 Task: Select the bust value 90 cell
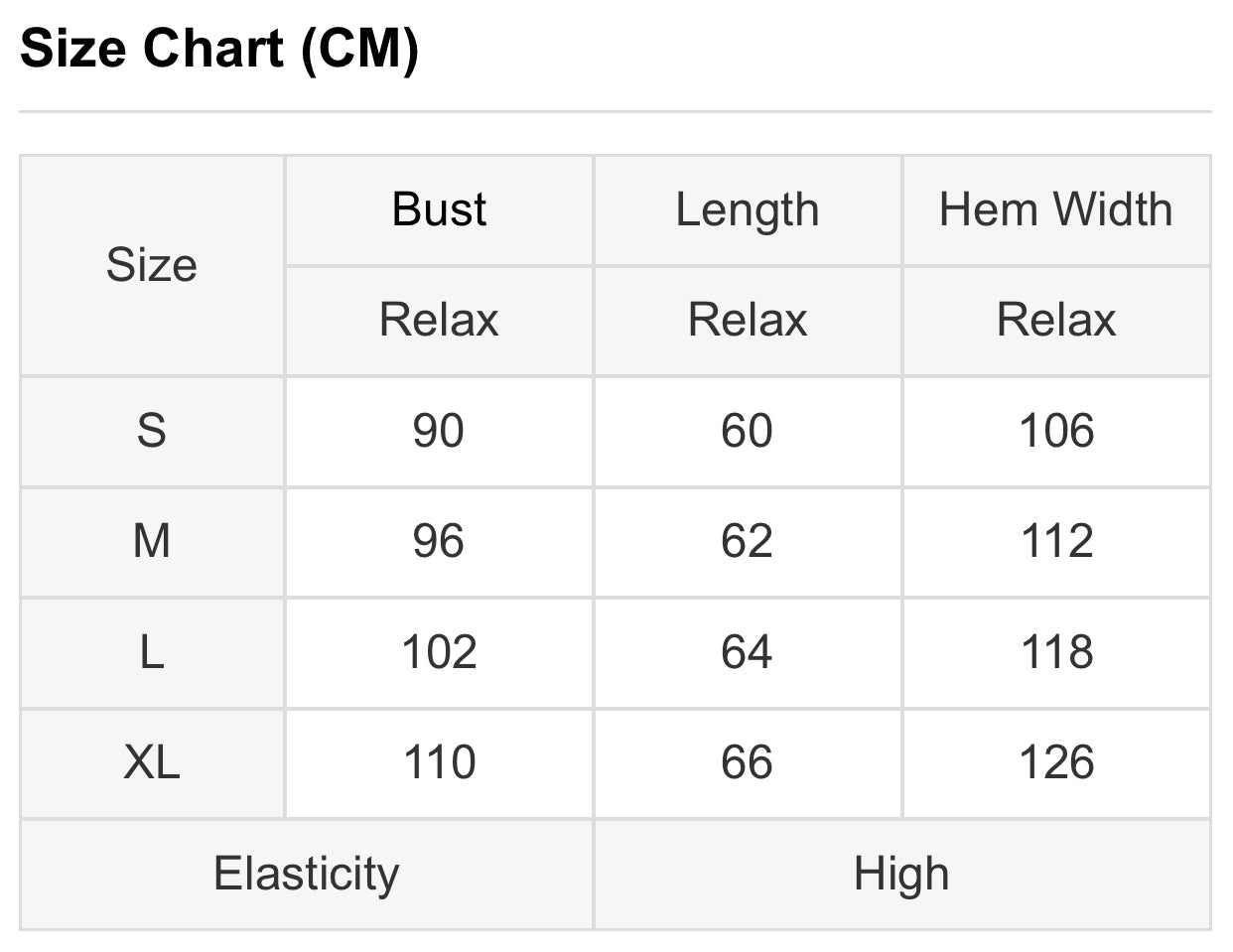[x=439, y=431]
